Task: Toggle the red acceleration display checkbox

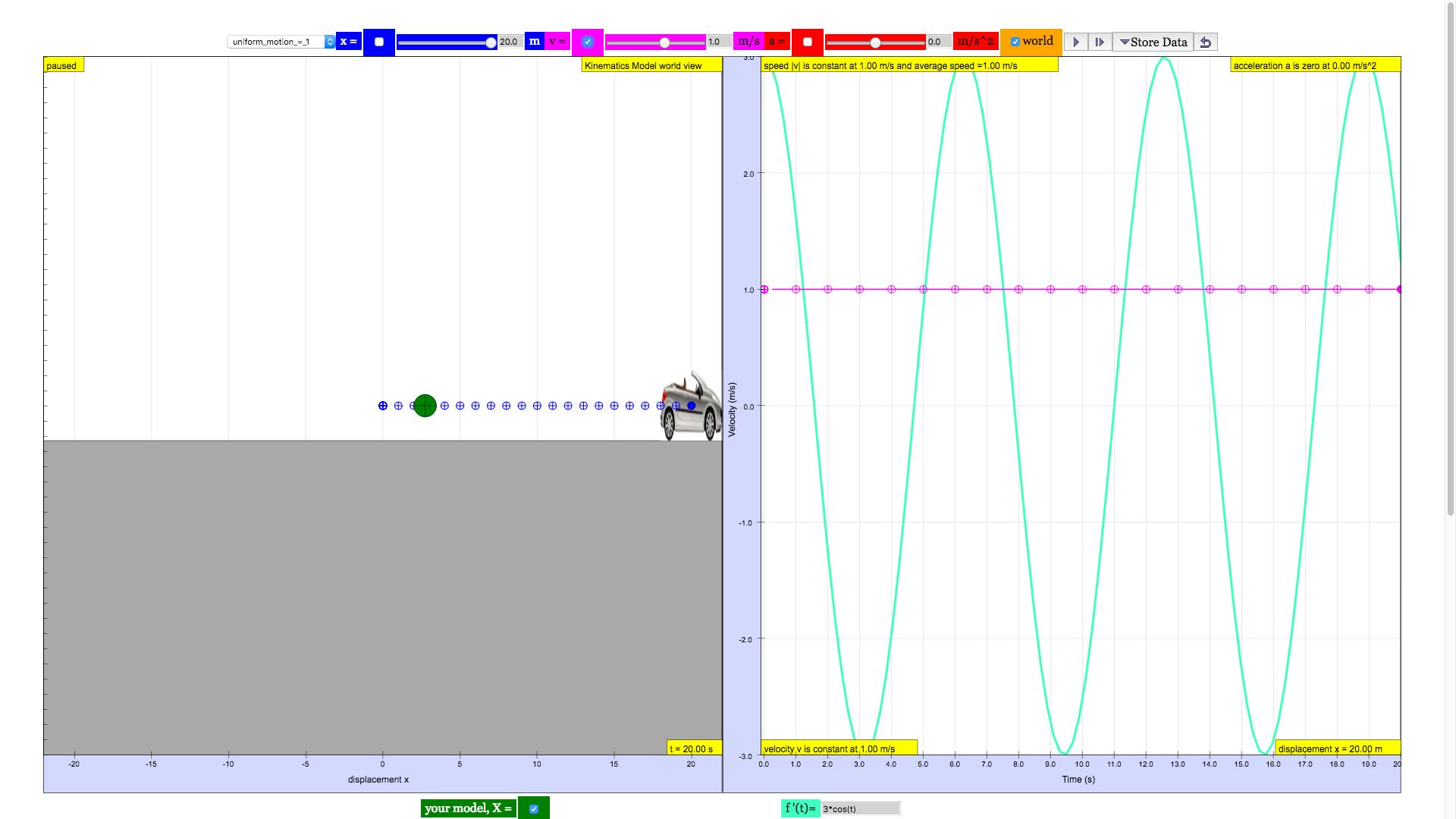Action: click(x=808, y=42)
